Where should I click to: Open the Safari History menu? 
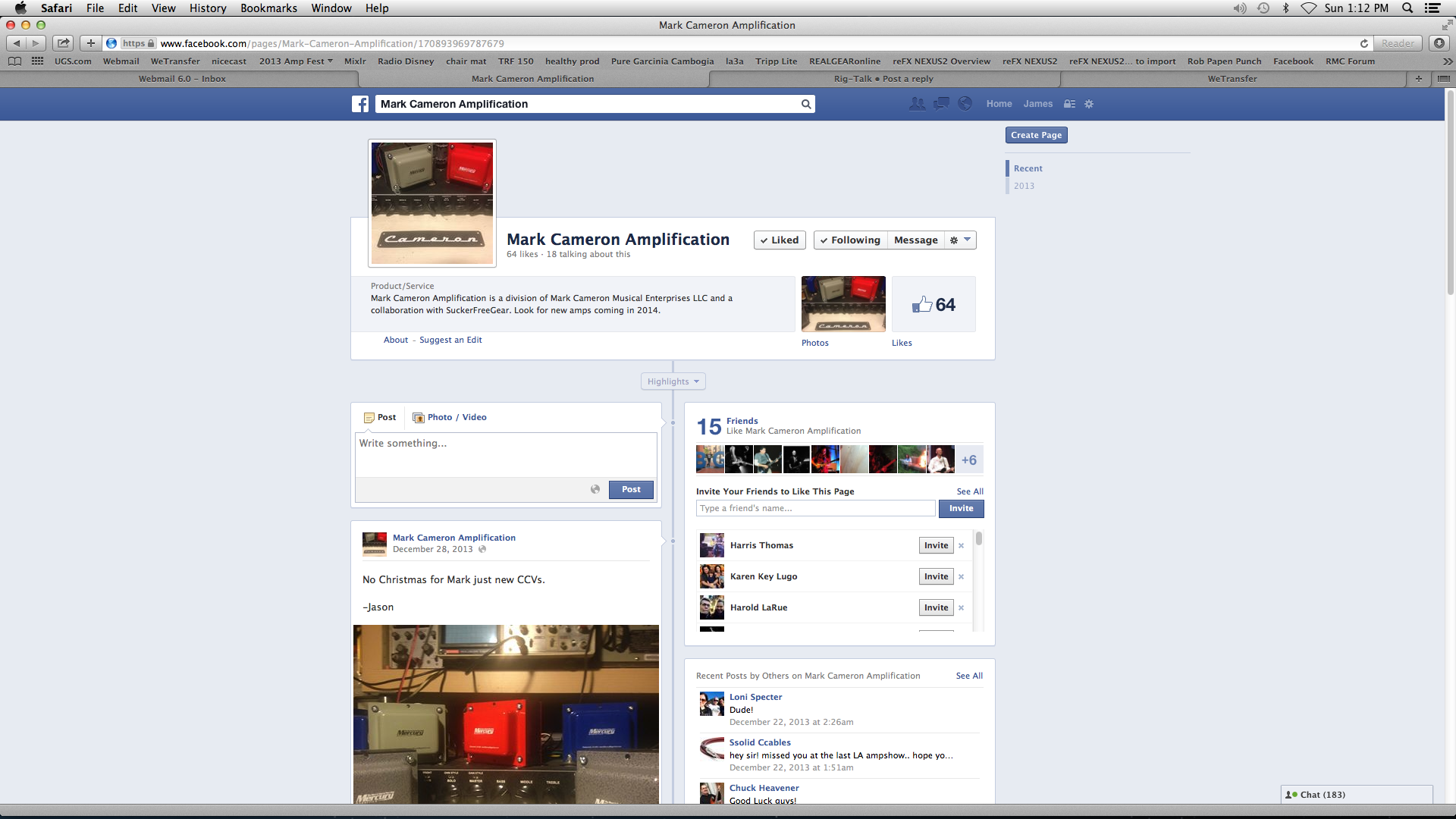click(x=208, y=8)
